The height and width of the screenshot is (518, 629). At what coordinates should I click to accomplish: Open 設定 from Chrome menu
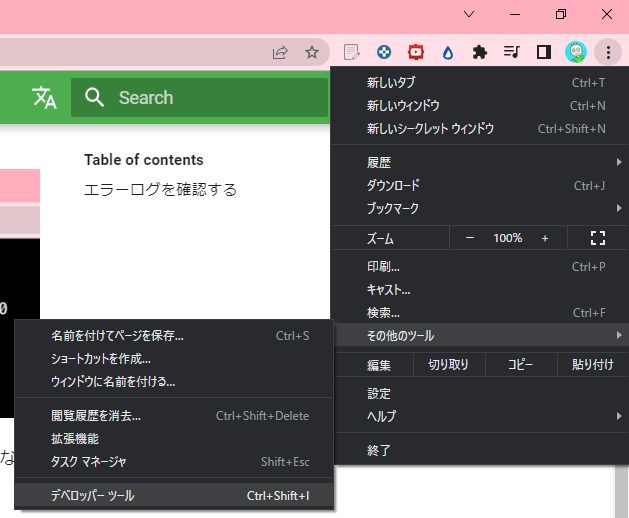(480, 393)
